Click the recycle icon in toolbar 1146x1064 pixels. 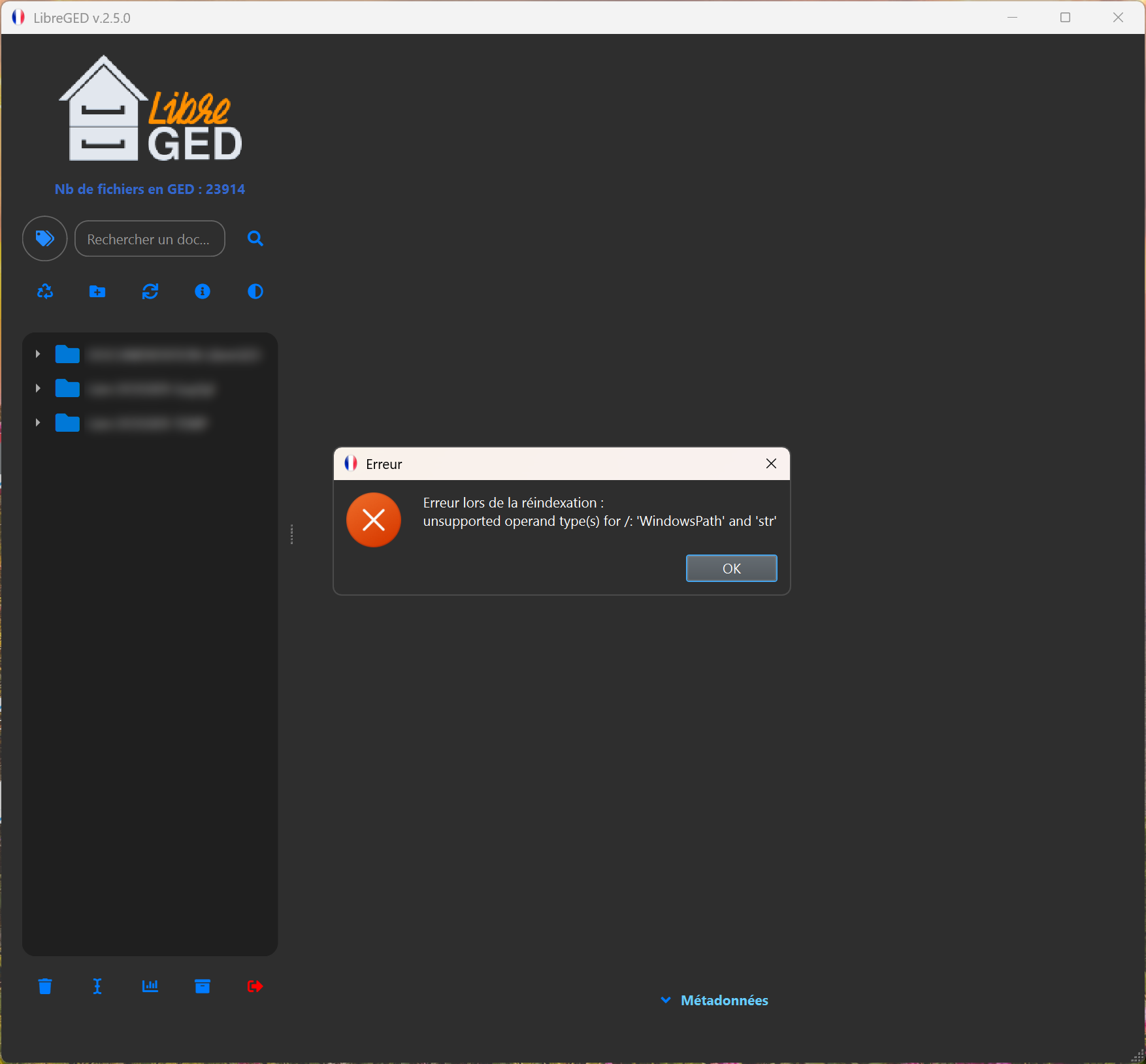tap(45, 291)
